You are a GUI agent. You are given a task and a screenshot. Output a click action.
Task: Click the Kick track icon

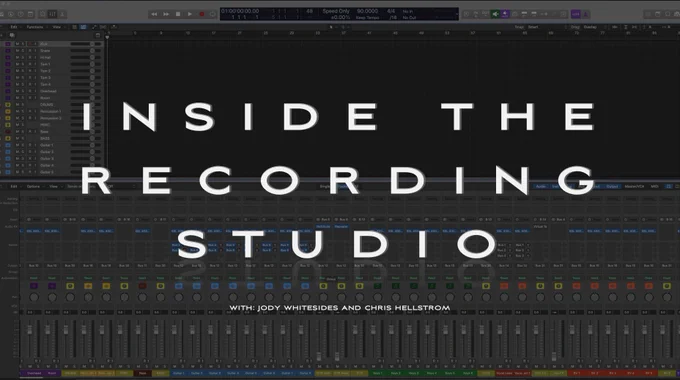(x=8, y=44)
